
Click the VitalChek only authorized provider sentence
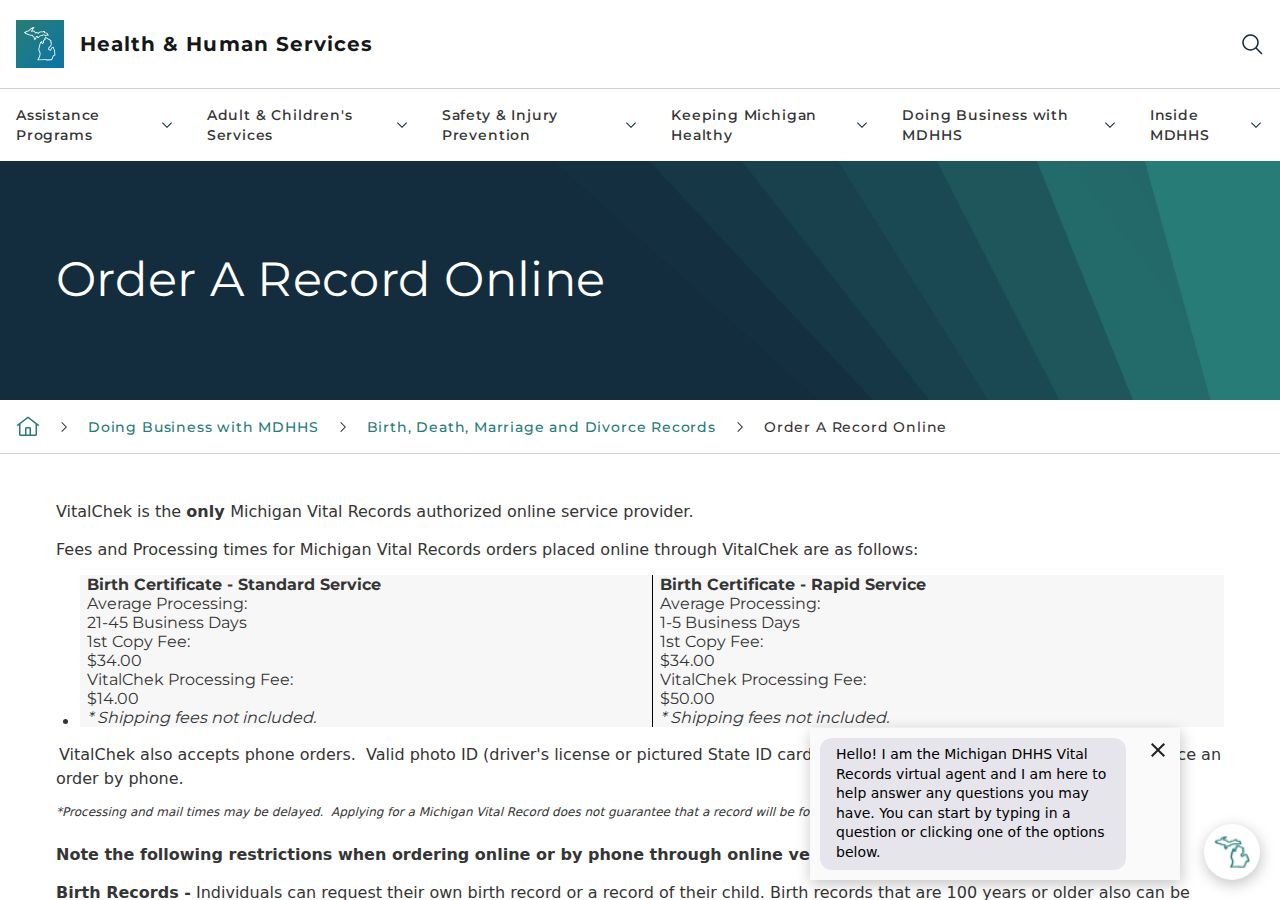(374, 511)
